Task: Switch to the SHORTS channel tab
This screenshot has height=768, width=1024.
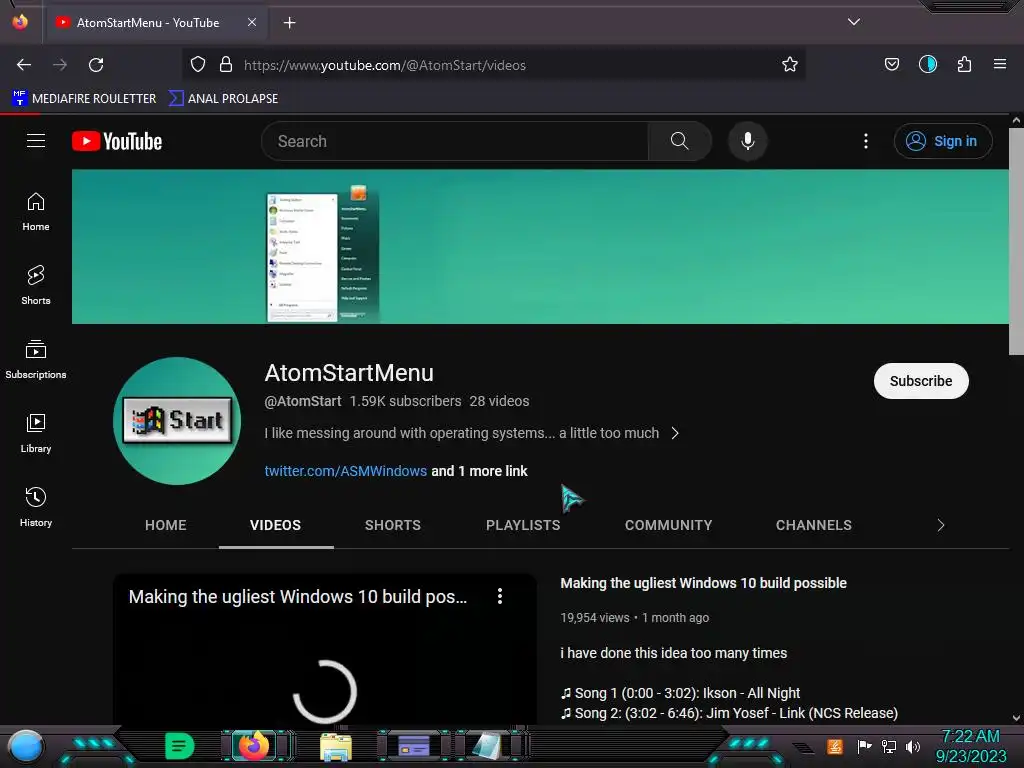Action: [392, 525]
